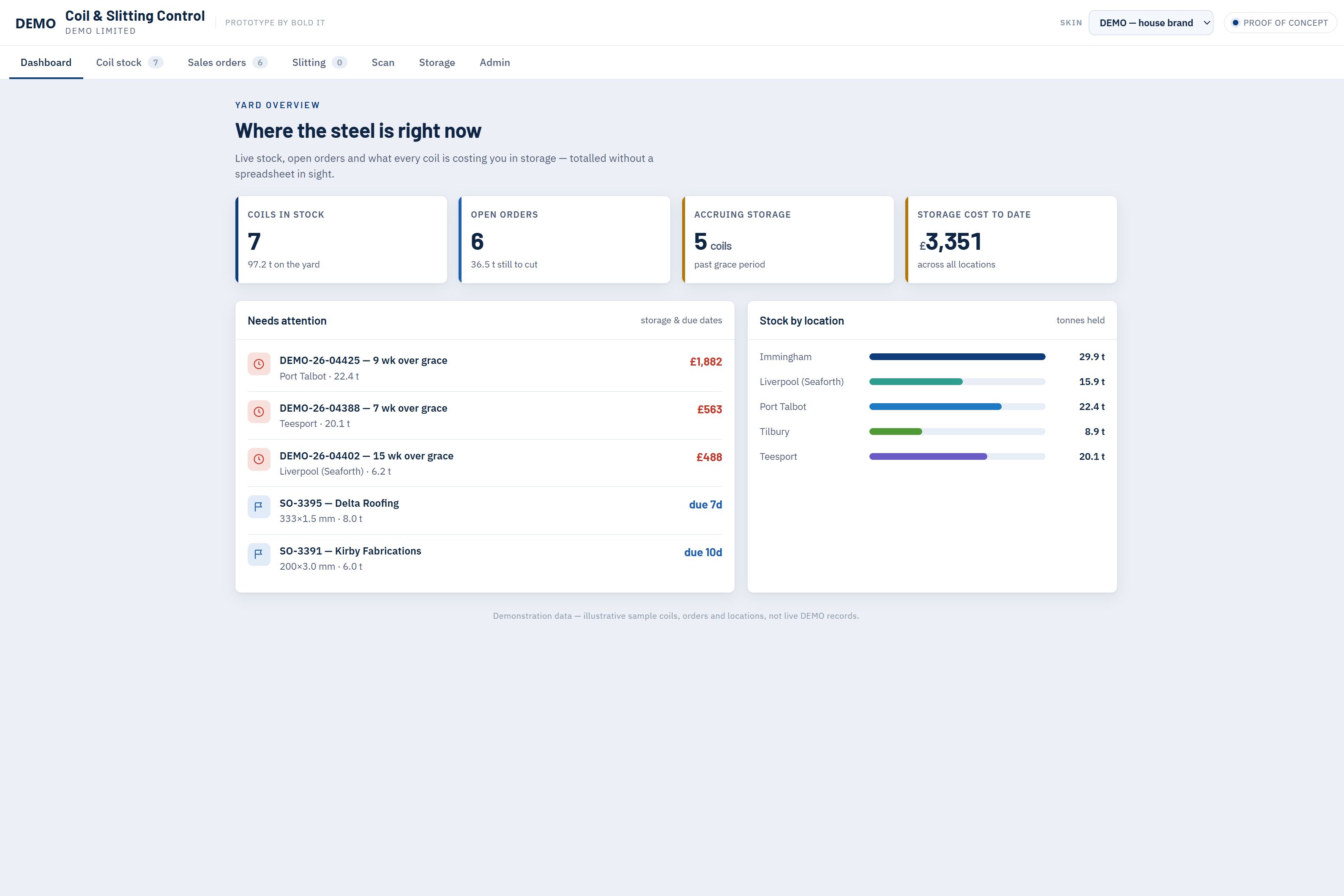Open the Open Orders summary card
The height and width of the screenshot is (896, 1344).
click(565, 240)
